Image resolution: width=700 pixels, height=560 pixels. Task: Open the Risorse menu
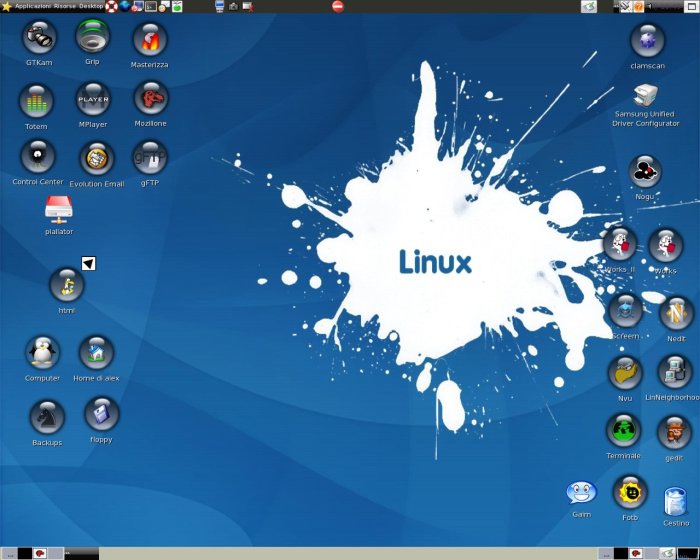click(65, 6)
